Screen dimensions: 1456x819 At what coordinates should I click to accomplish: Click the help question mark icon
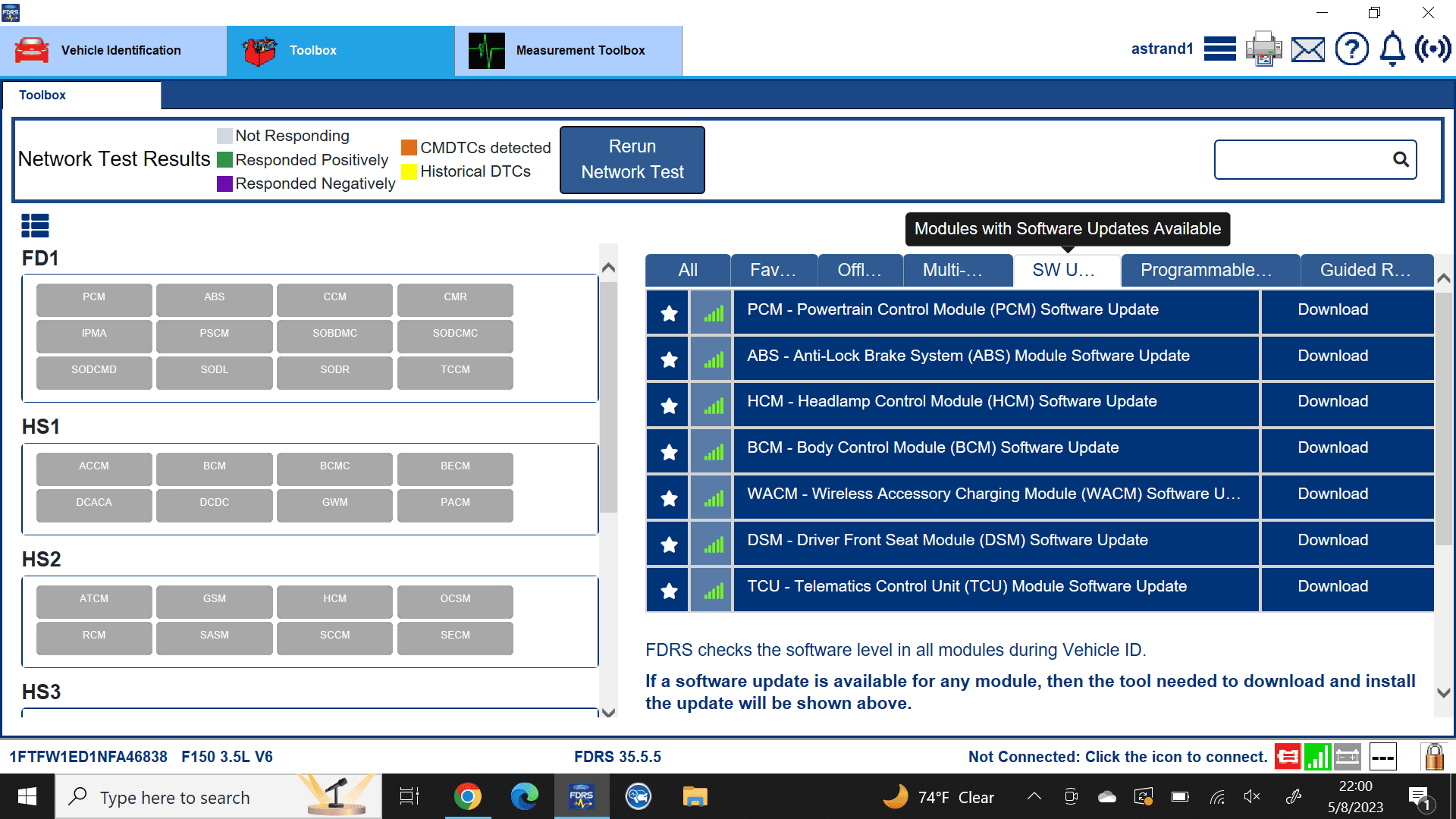(x=1351, y=50)
